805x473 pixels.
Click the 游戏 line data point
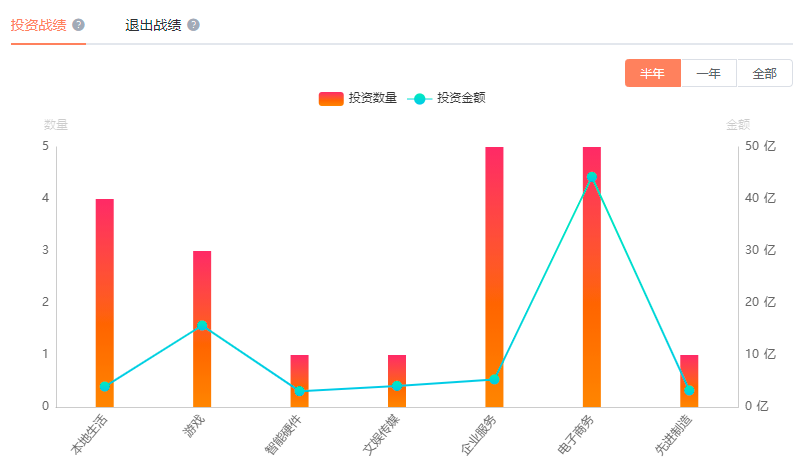point(202,325)
